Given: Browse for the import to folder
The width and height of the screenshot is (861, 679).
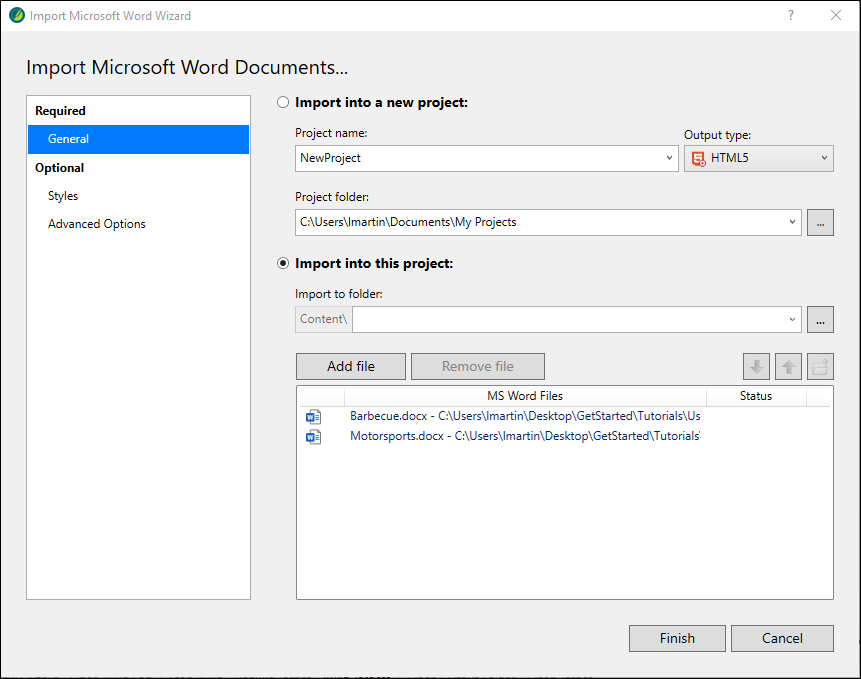Looking at the screenshot, I should pos(820,319).
